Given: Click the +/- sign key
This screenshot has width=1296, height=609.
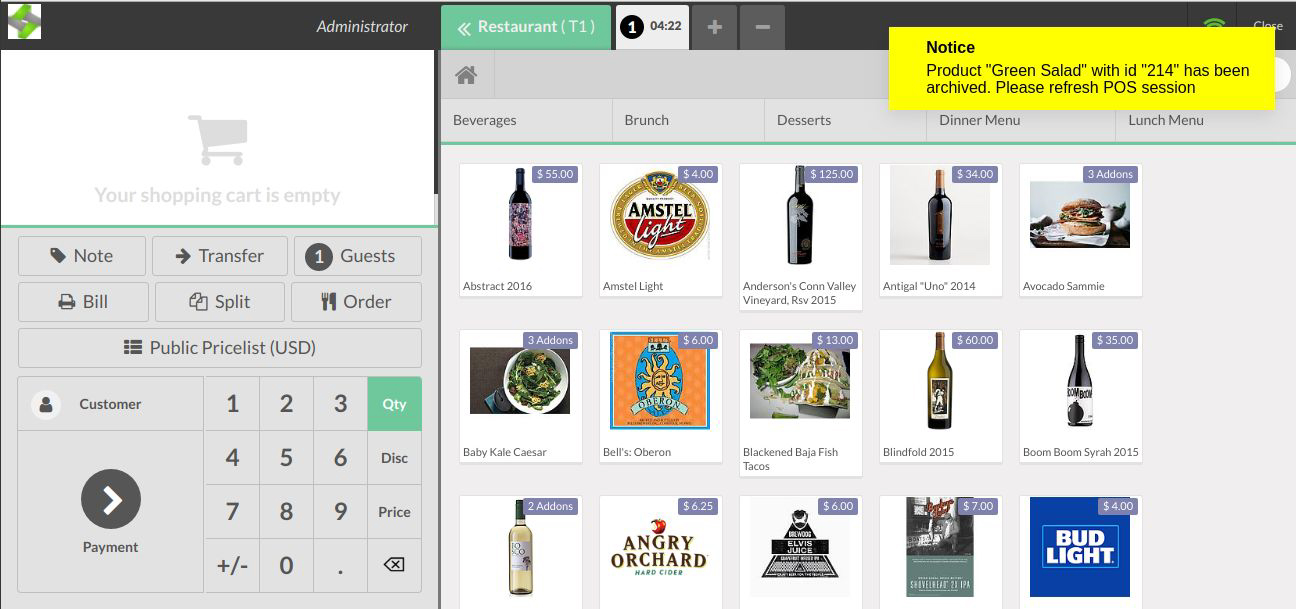Looking at the screenshot, I should click(232, 565).
